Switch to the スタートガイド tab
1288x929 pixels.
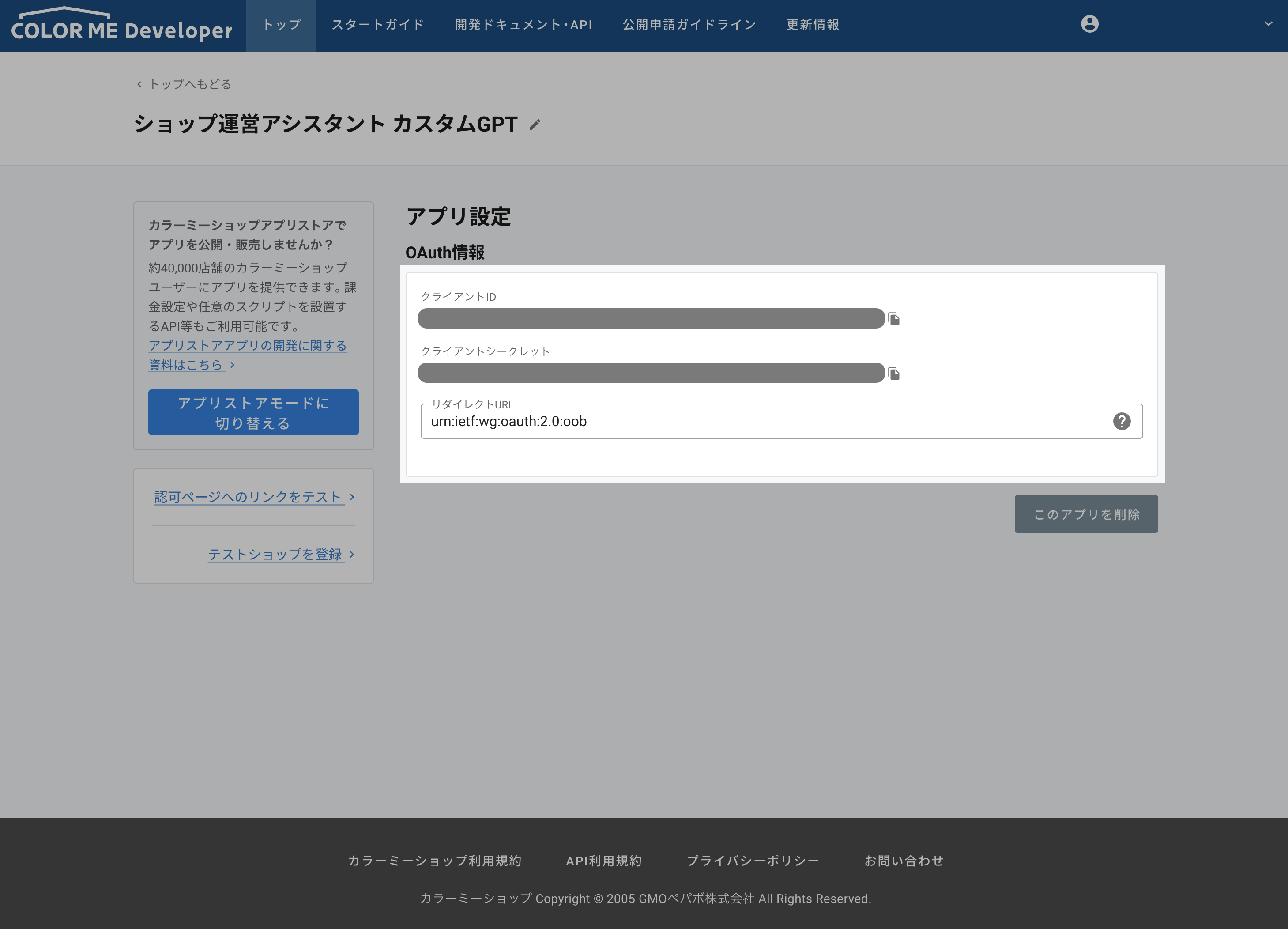click(377, 25)
